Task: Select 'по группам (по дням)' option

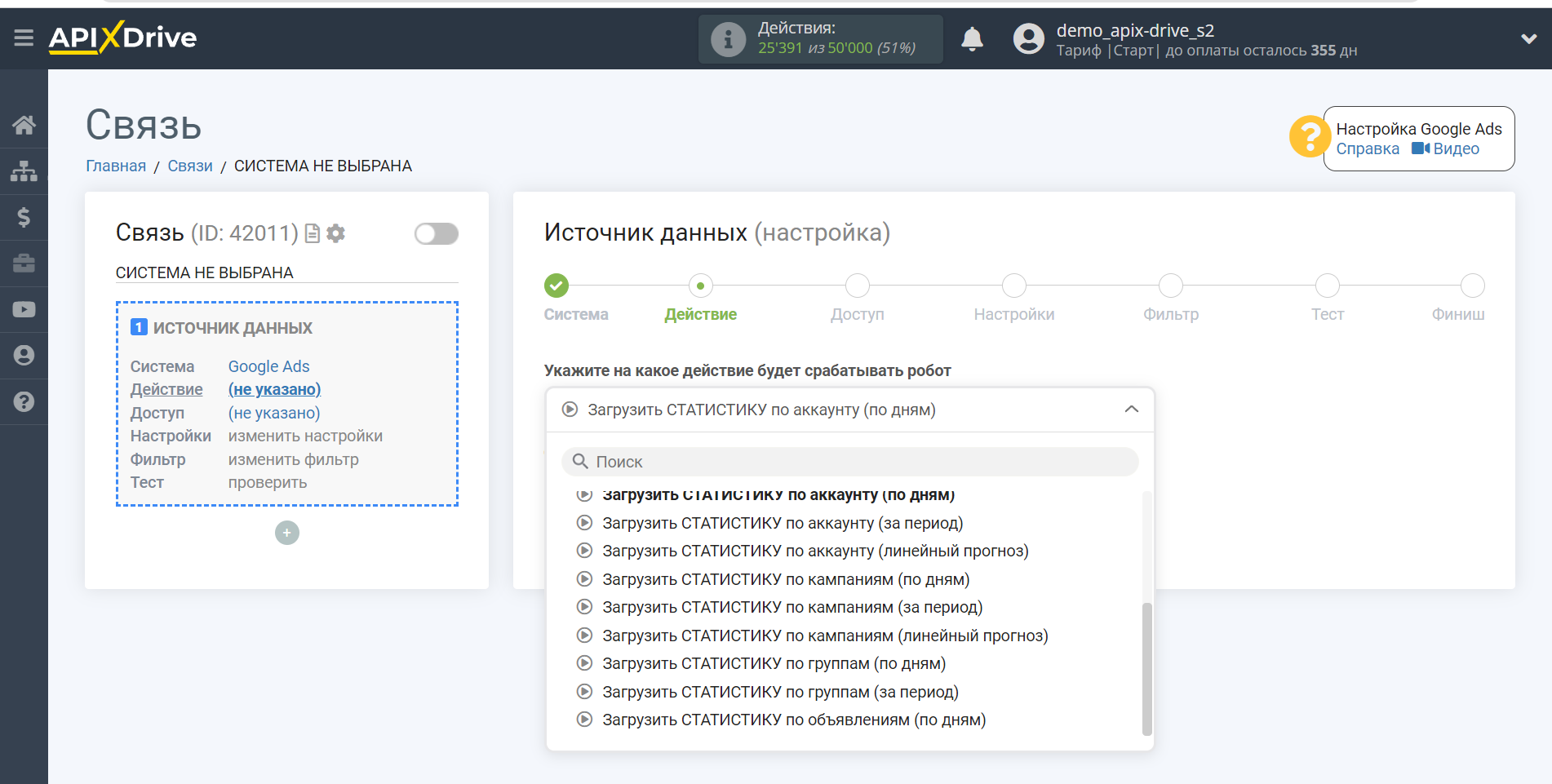Action: (x=774, y=663)
